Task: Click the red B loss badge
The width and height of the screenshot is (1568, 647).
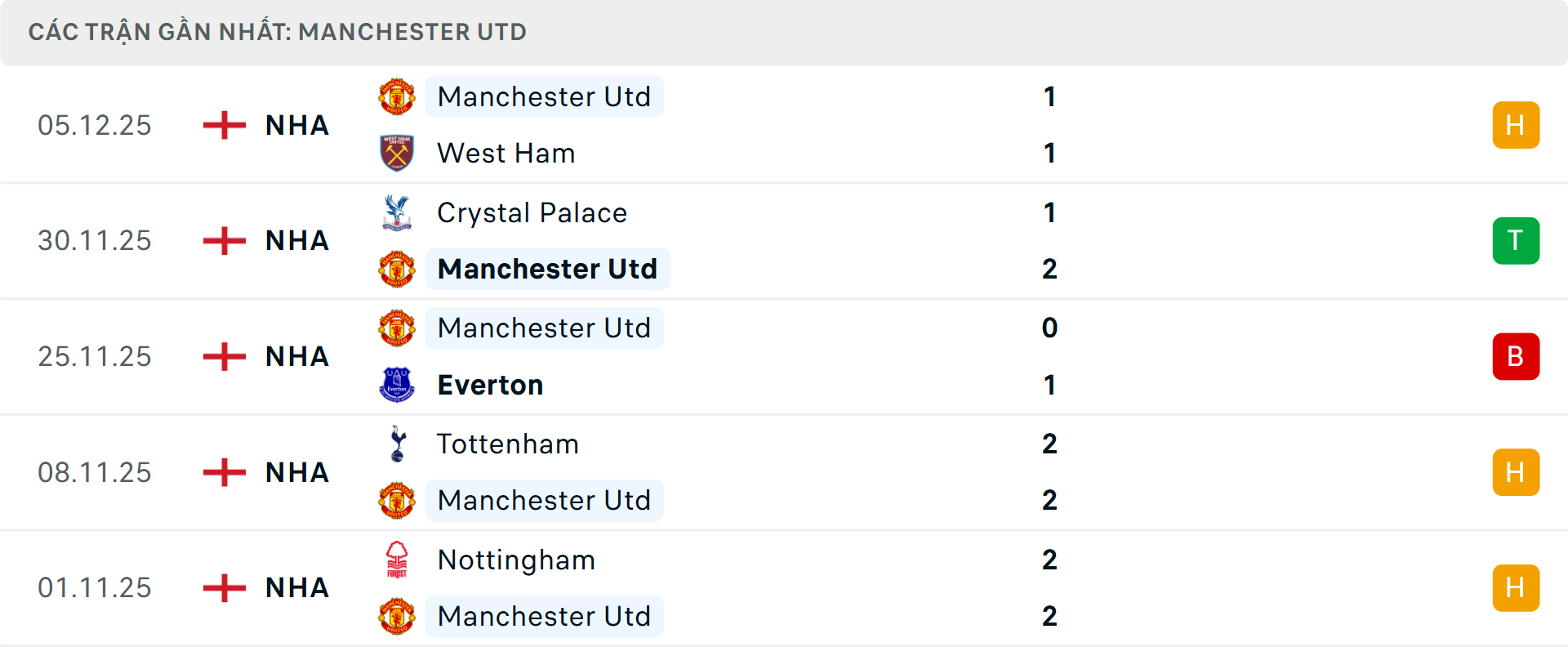Action: click(1516, 357)
